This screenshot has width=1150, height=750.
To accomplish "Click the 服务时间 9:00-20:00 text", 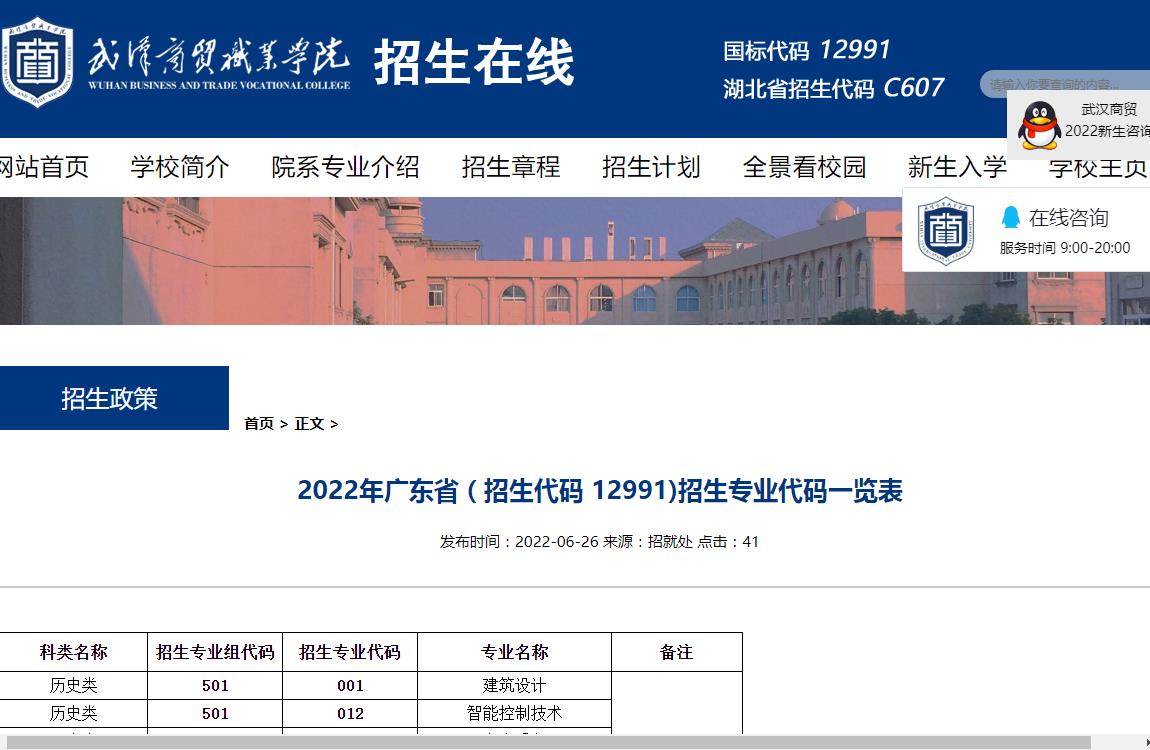I will pyautogui.click(x=1064, y=248).
